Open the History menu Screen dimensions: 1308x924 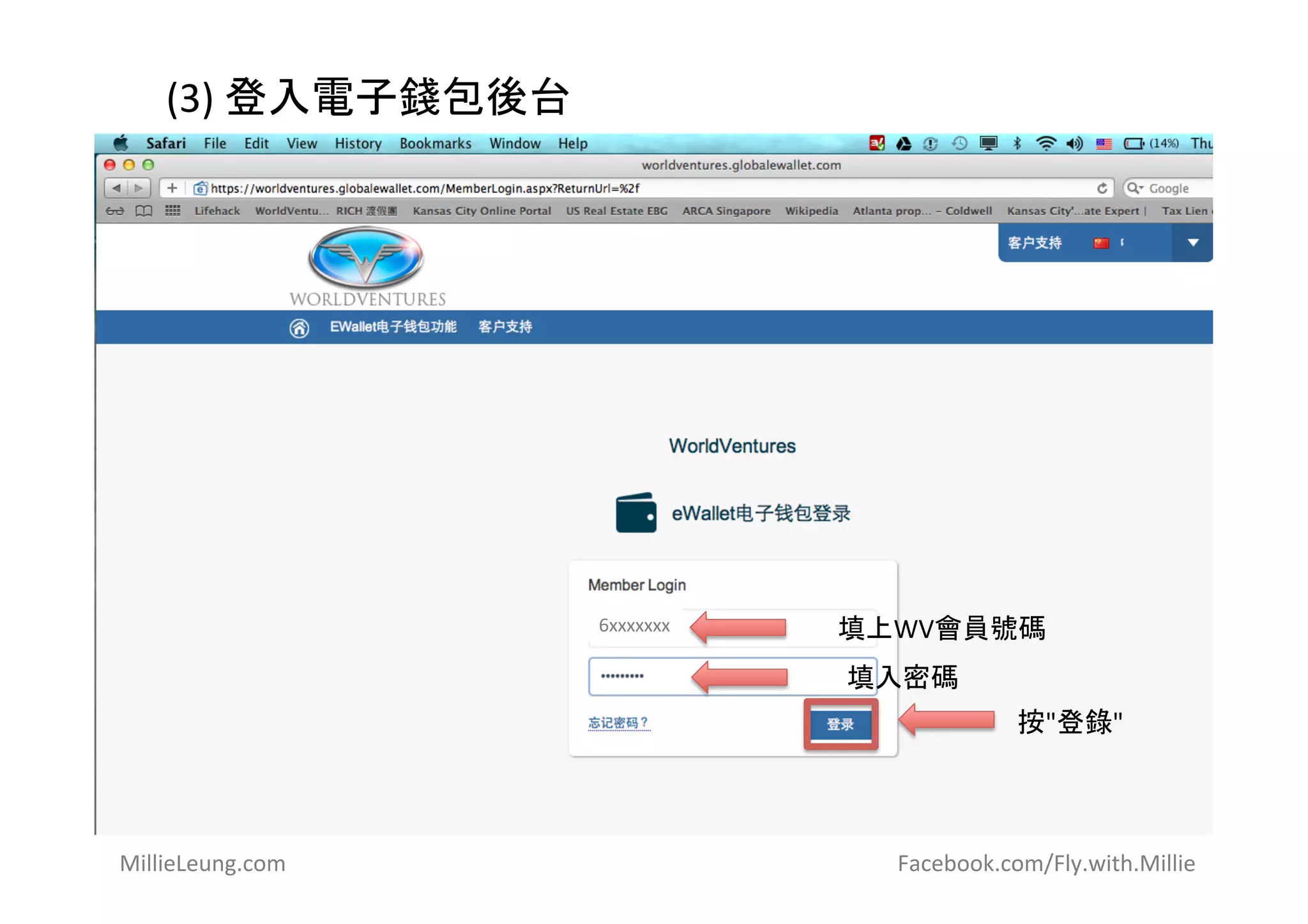coord(358,143)
